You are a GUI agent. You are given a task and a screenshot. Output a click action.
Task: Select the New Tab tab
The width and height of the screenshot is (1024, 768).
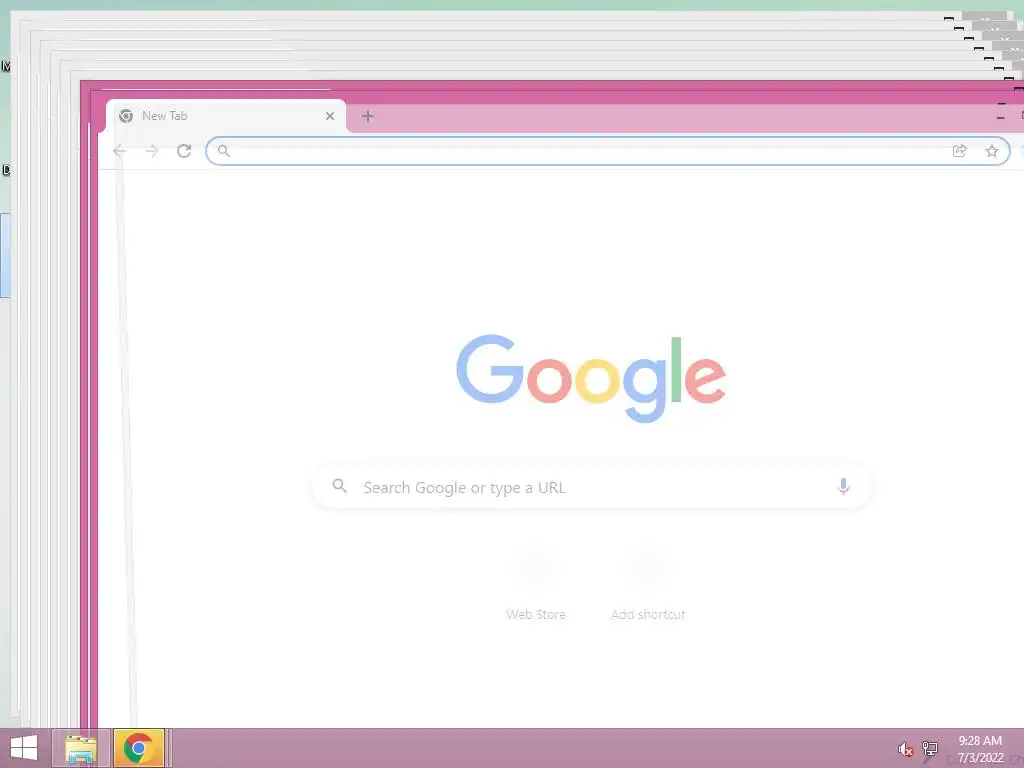226,116
